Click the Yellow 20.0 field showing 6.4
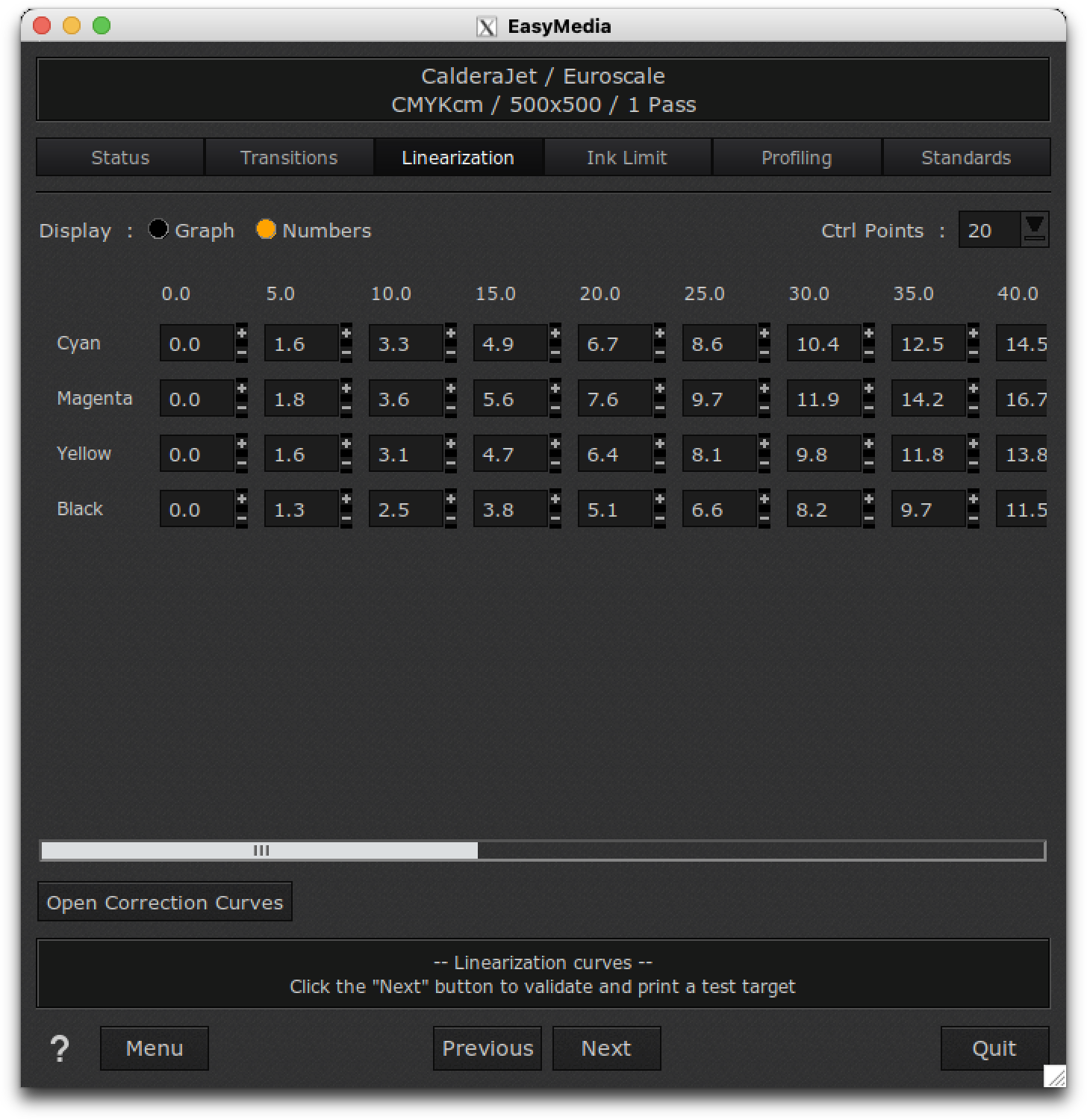Screen dimensions: 1087x1120 615,454
